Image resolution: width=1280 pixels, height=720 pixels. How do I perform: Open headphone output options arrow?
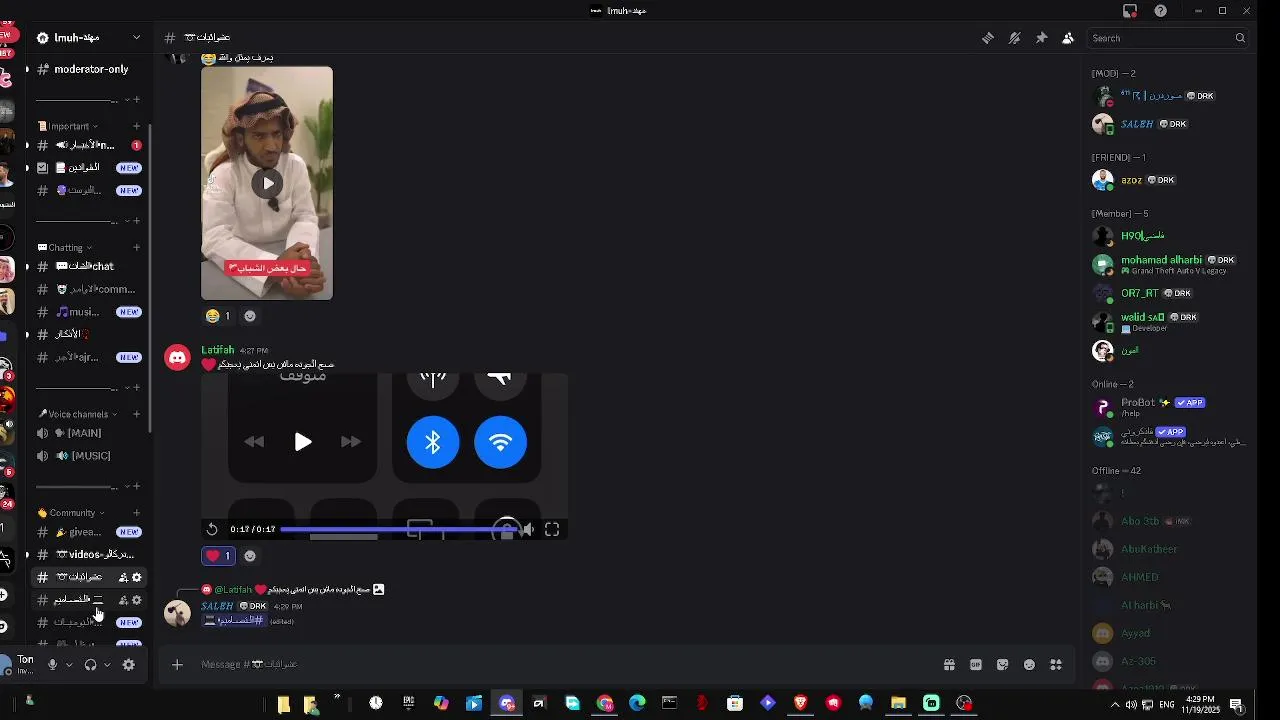[x=107, y=665]
